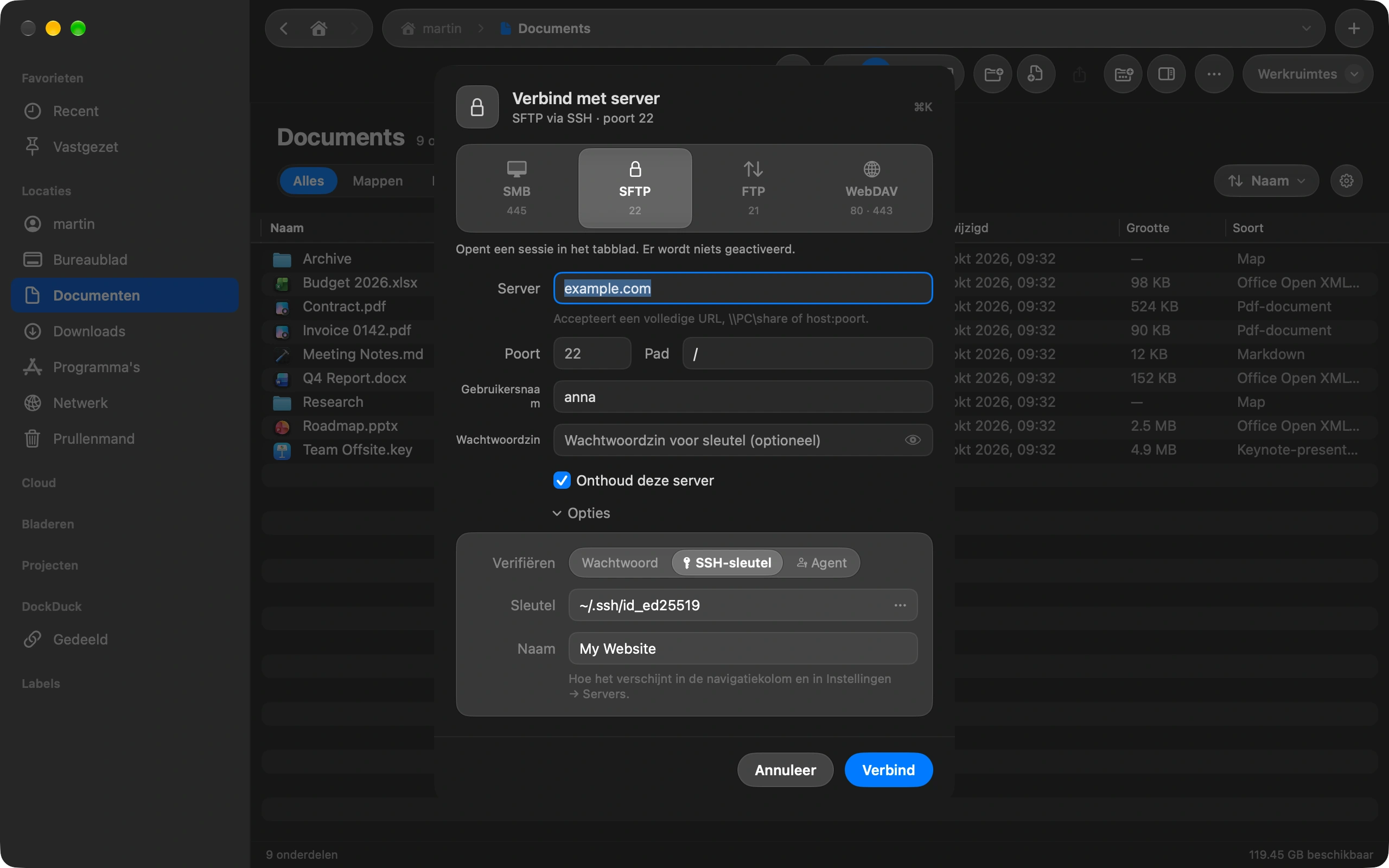Open a new tab with the plus button
This screenshot has height=868, width=1389.
click(x=1353, y=28)
